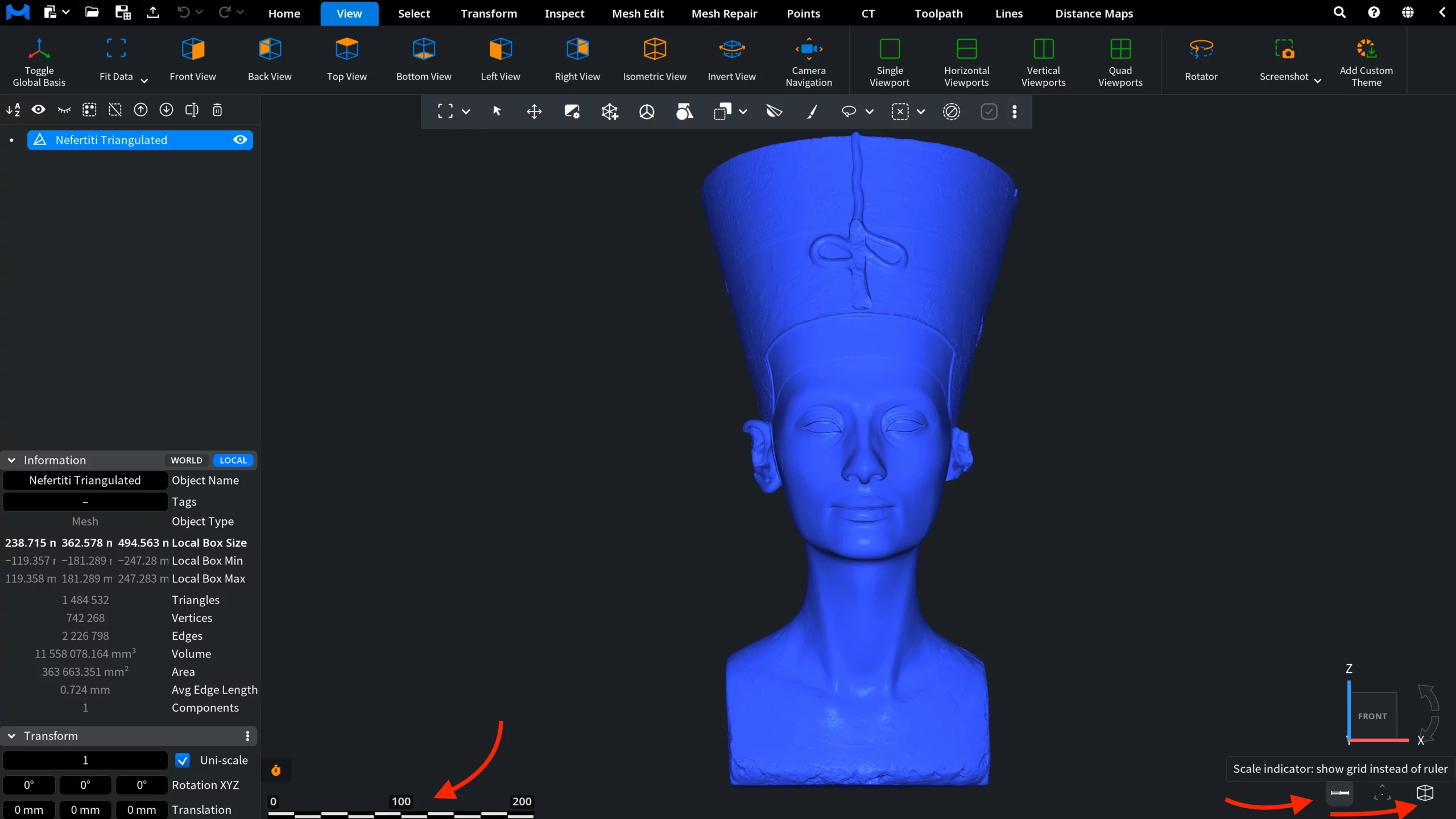Switch to Back View
The height and width of the screenshot is (819, 1456).
pyautogui.click(x=270, y=61)
